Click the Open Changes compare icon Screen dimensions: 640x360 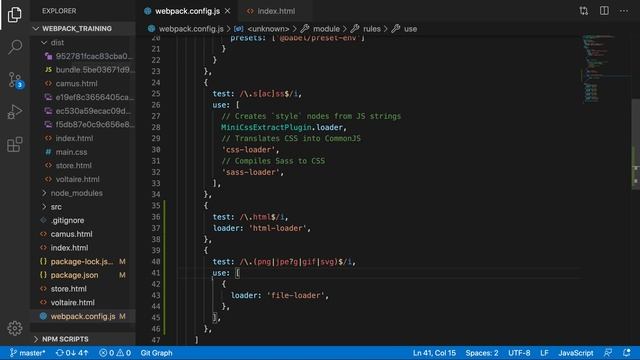584,11
